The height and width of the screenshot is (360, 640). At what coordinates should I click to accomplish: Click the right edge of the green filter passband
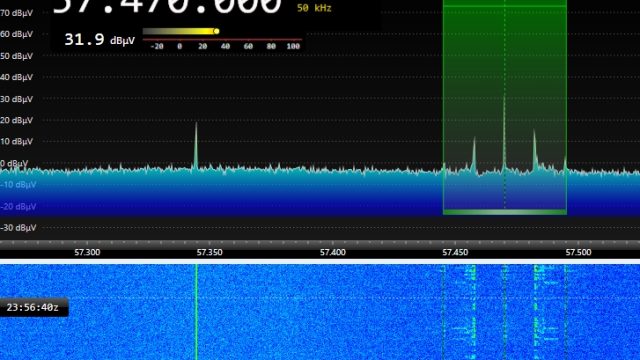pyautogui.click(x=566, y=106)
